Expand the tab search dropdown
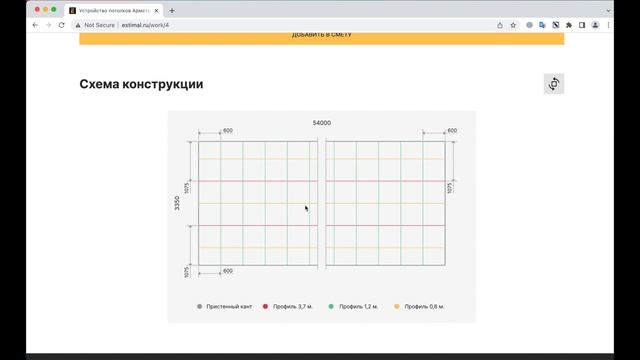 [608, 11]
